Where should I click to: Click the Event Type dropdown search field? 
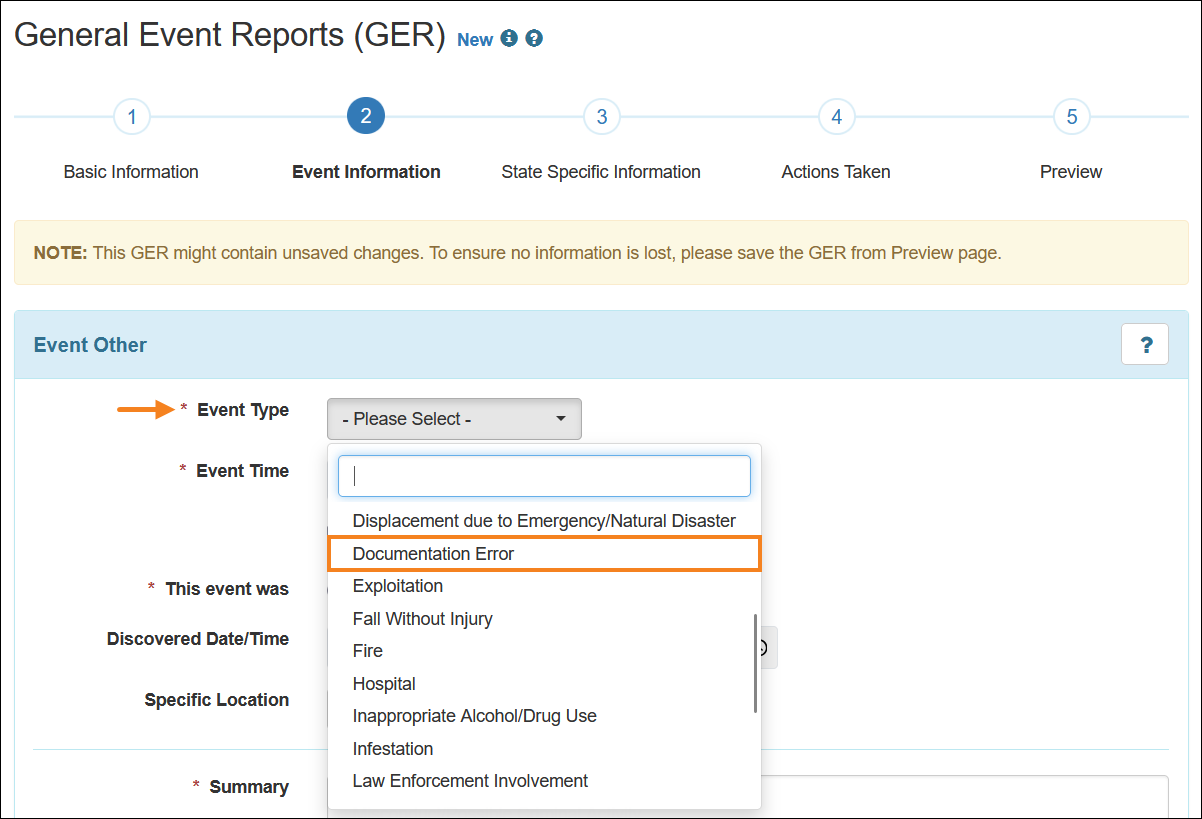pyautogui.click(x=544, y=476)
